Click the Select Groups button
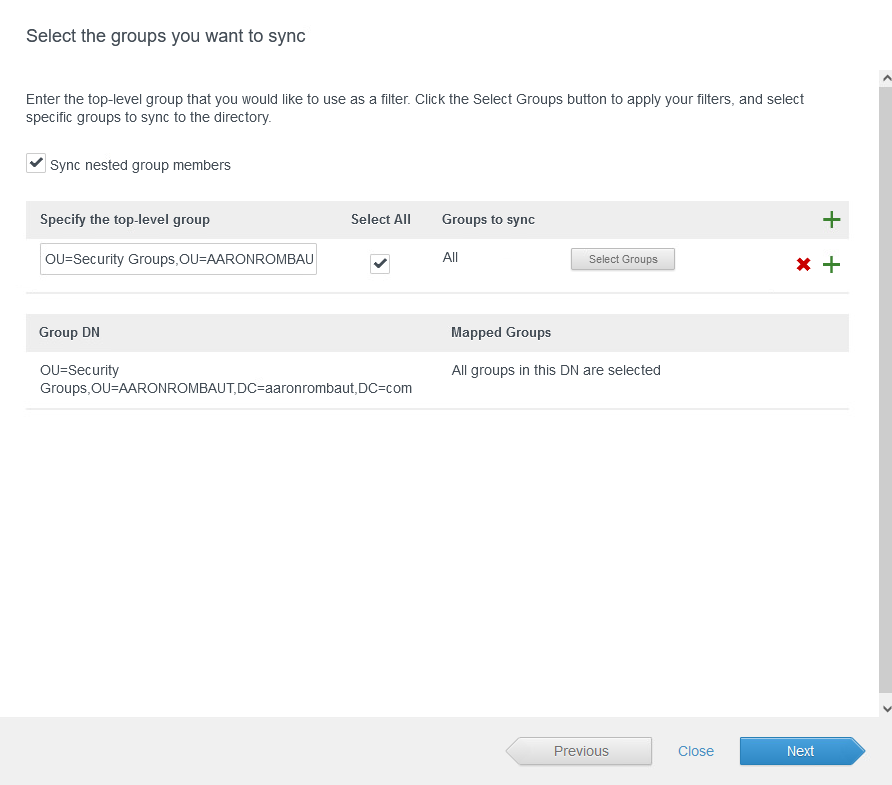The image size is (892, 785). tap(623, 259)
